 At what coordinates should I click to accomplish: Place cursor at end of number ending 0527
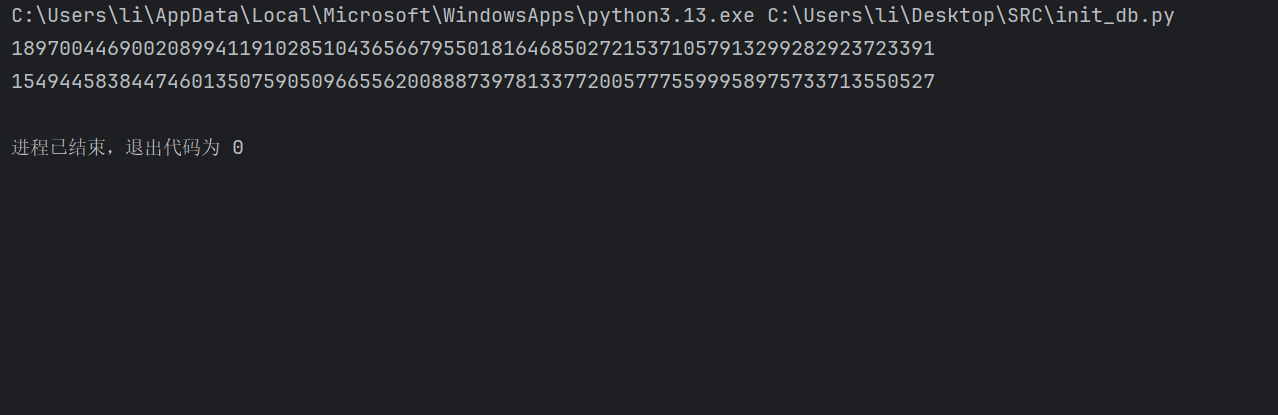pyautogui.click(x=936, y=82)
